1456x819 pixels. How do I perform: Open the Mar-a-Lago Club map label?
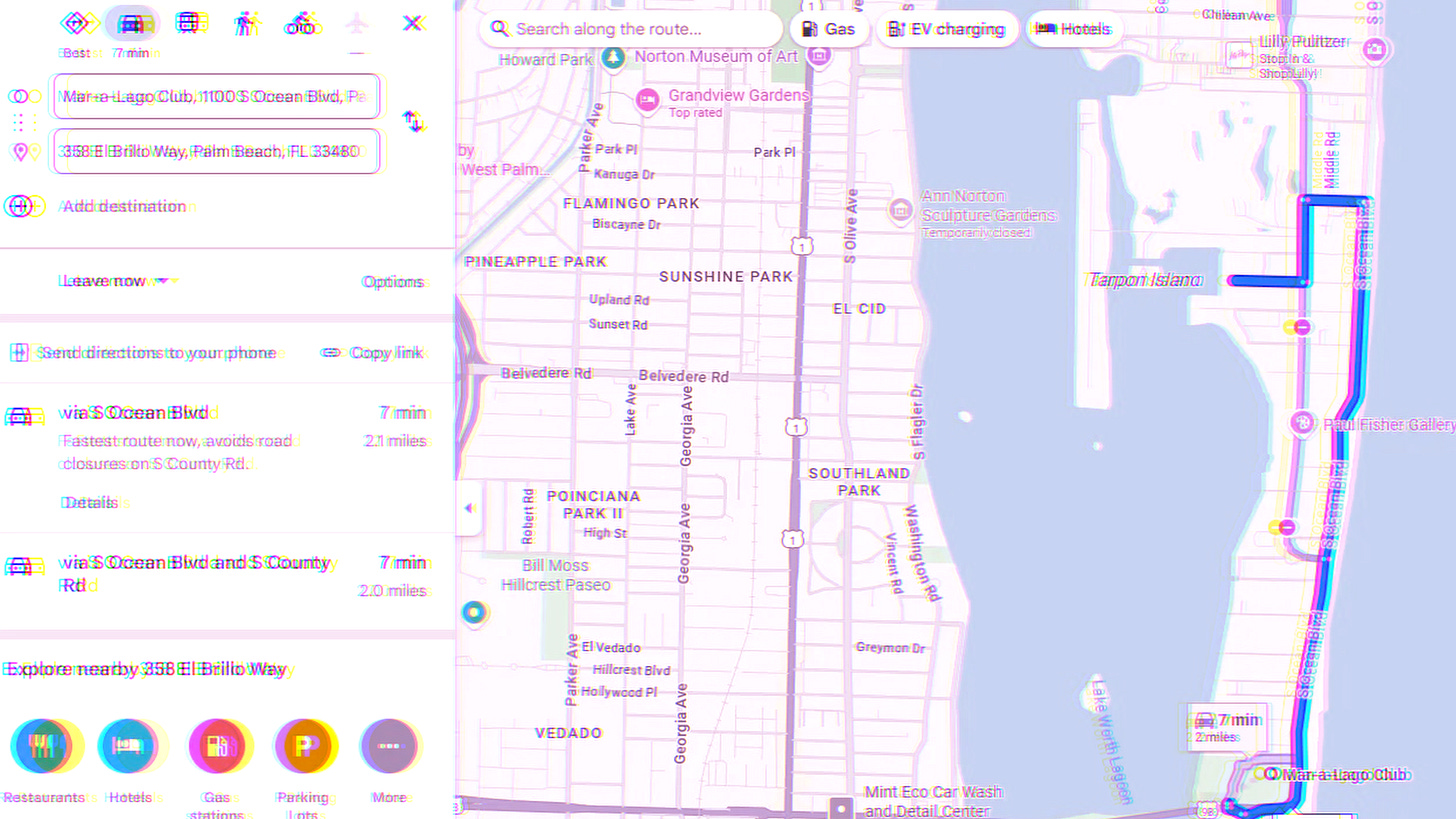(1344, 774)
